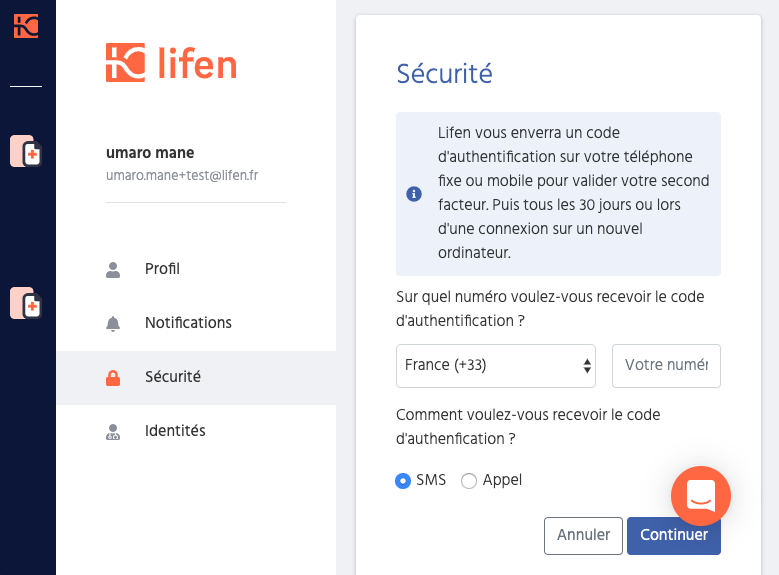Choose the Appel label for call delivery
This screenshot has width=779, height=575.
(502, 480)
